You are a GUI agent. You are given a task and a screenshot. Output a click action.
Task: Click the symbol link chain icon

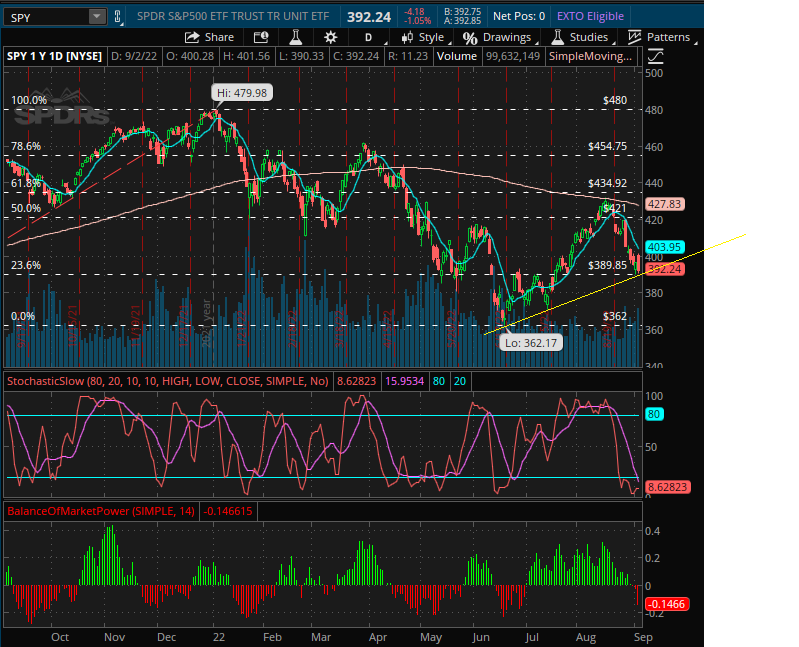coord(118,17)
